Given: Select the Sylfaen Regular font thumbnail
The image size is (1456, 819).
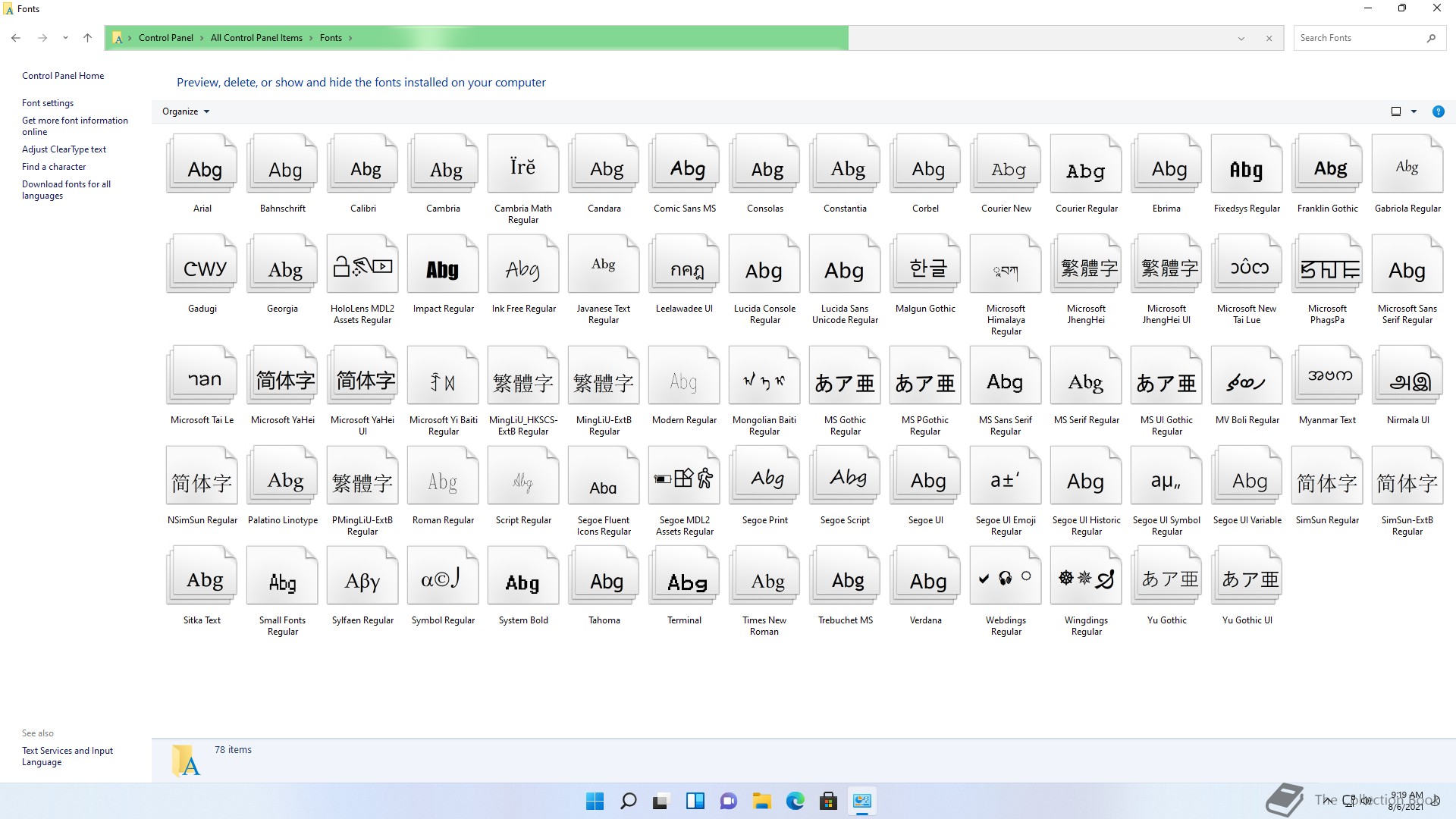Looking at the screenshot, I should point(363,576).
